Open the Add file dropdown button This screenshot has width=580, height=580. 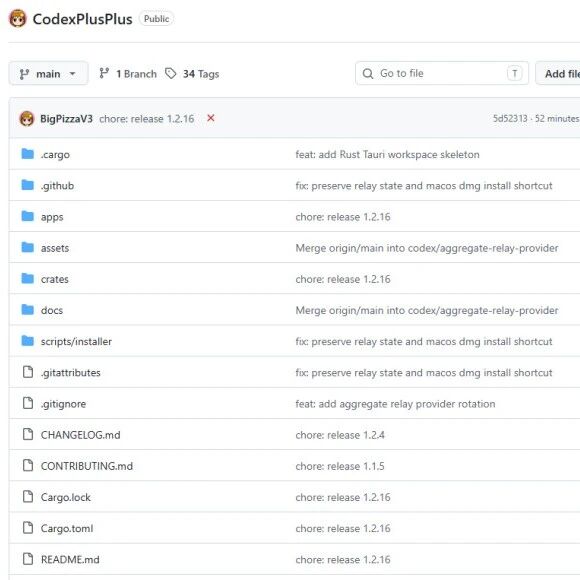point(558,74)
